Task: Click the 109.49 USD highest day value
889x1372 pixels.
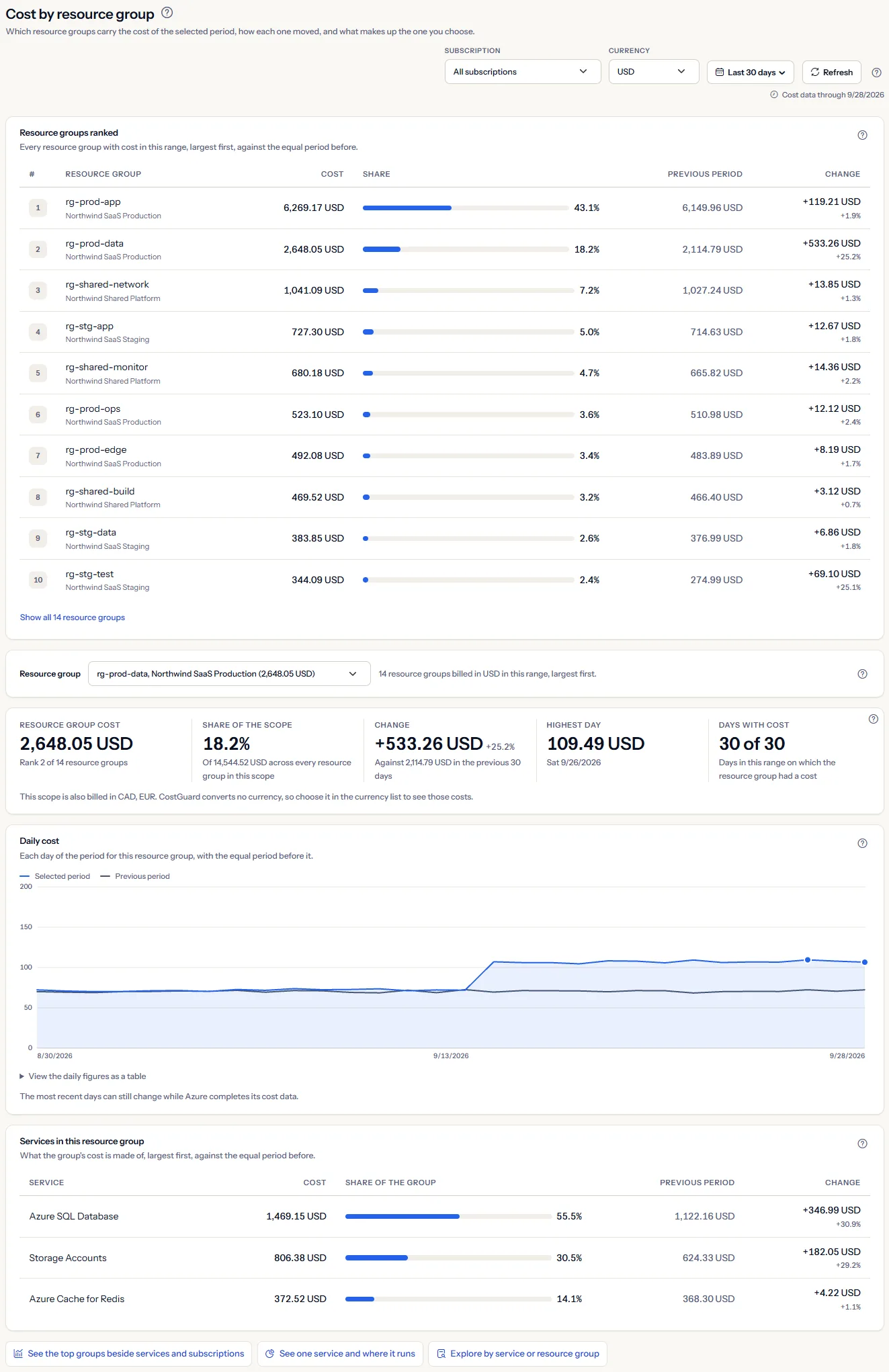Action: coord(596,744)
